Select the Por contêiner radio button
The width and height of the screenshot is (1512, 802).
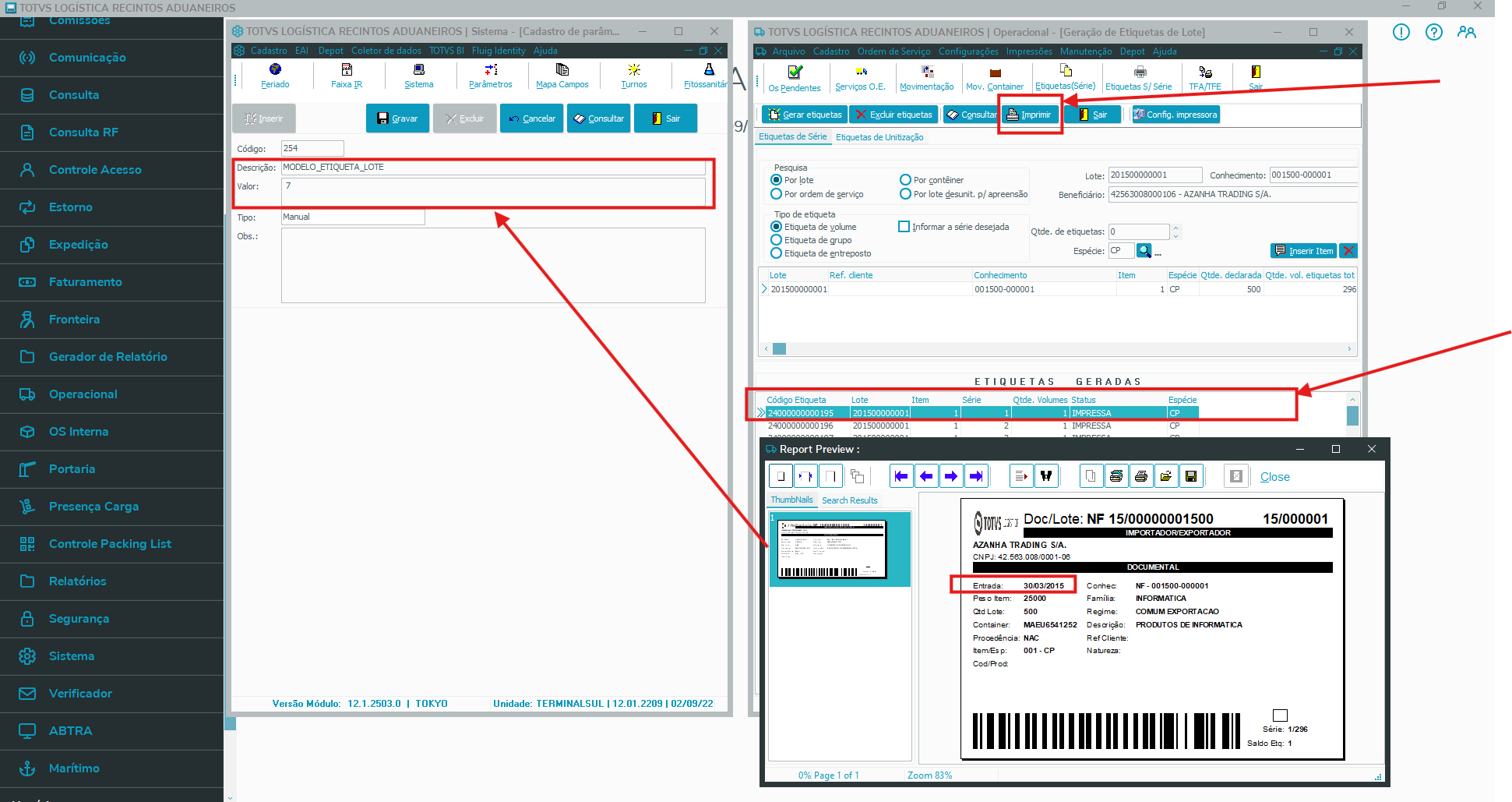[x=905, y=180]
